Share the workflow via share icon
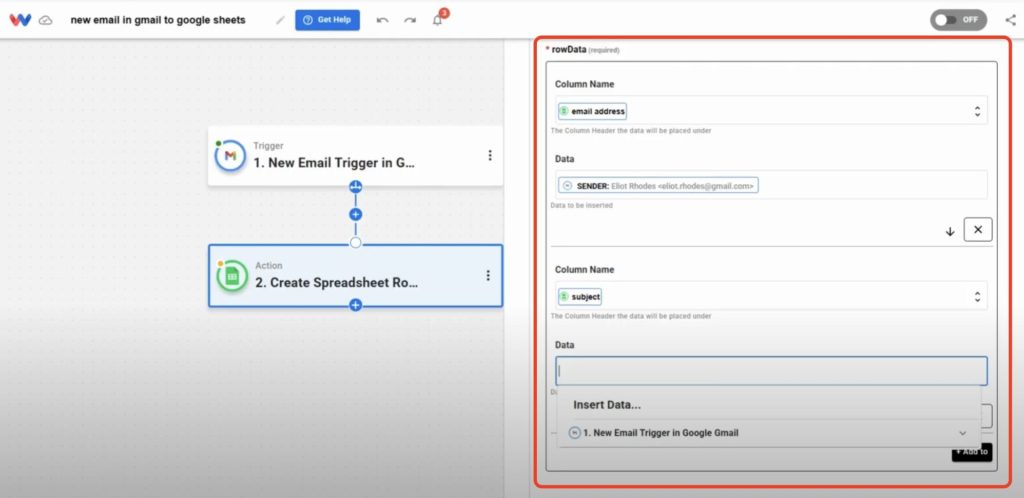The height and width of the screenshot is (498, 1024). tap(1010, 20)
